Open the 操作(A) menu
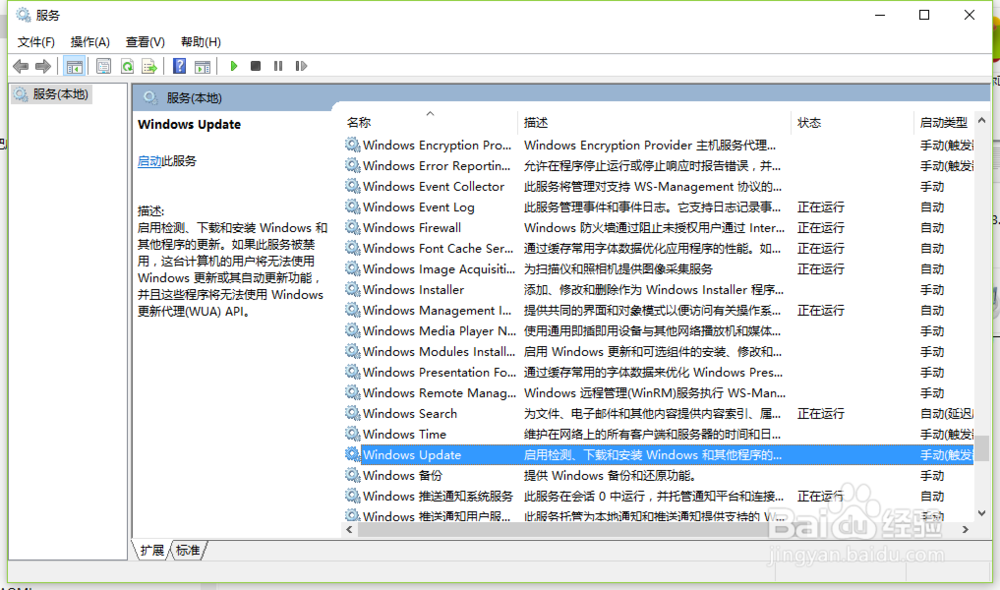 point(90,42)
